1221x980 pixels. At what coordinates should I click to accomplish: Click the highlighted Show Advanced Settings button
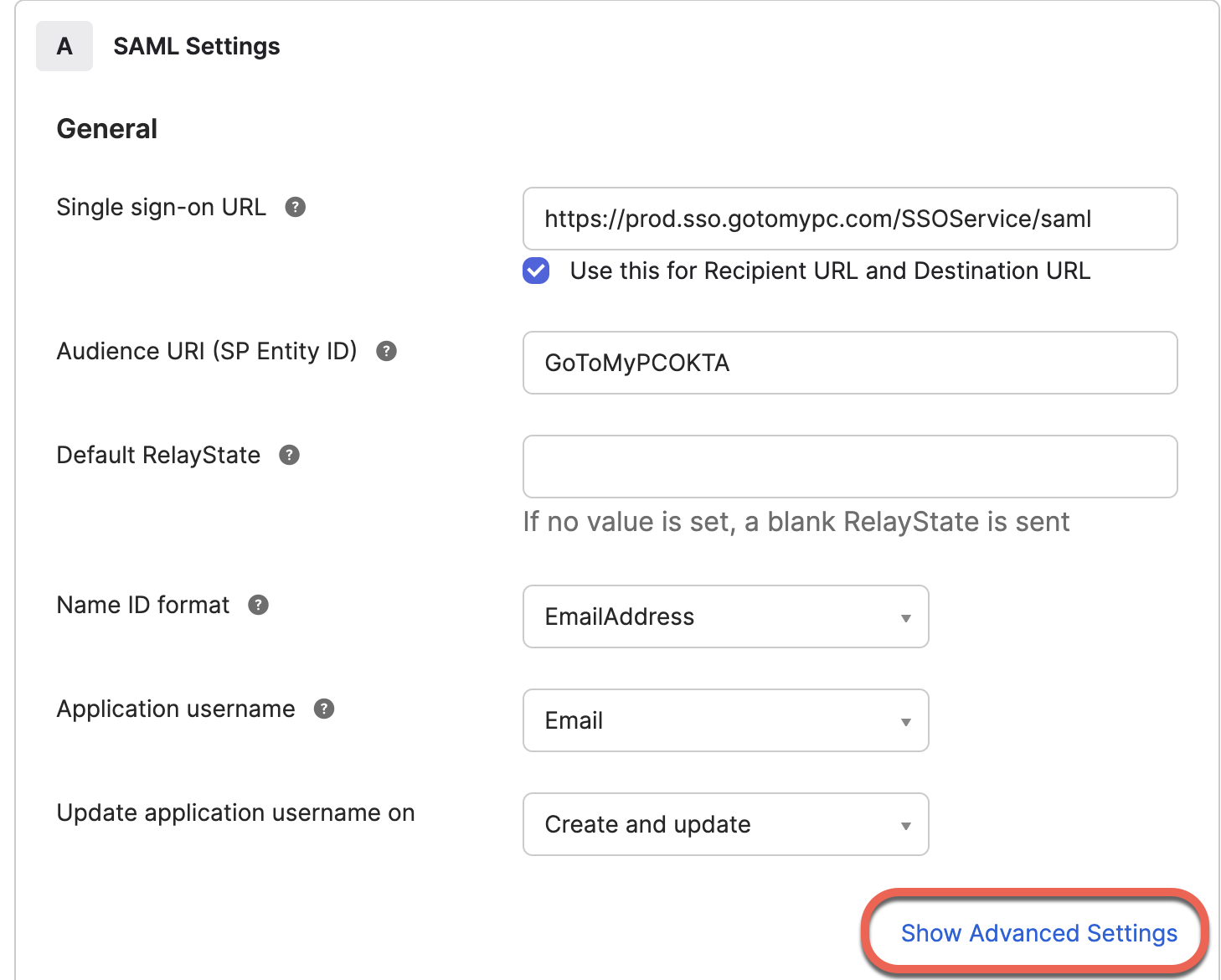(1038, 932)
